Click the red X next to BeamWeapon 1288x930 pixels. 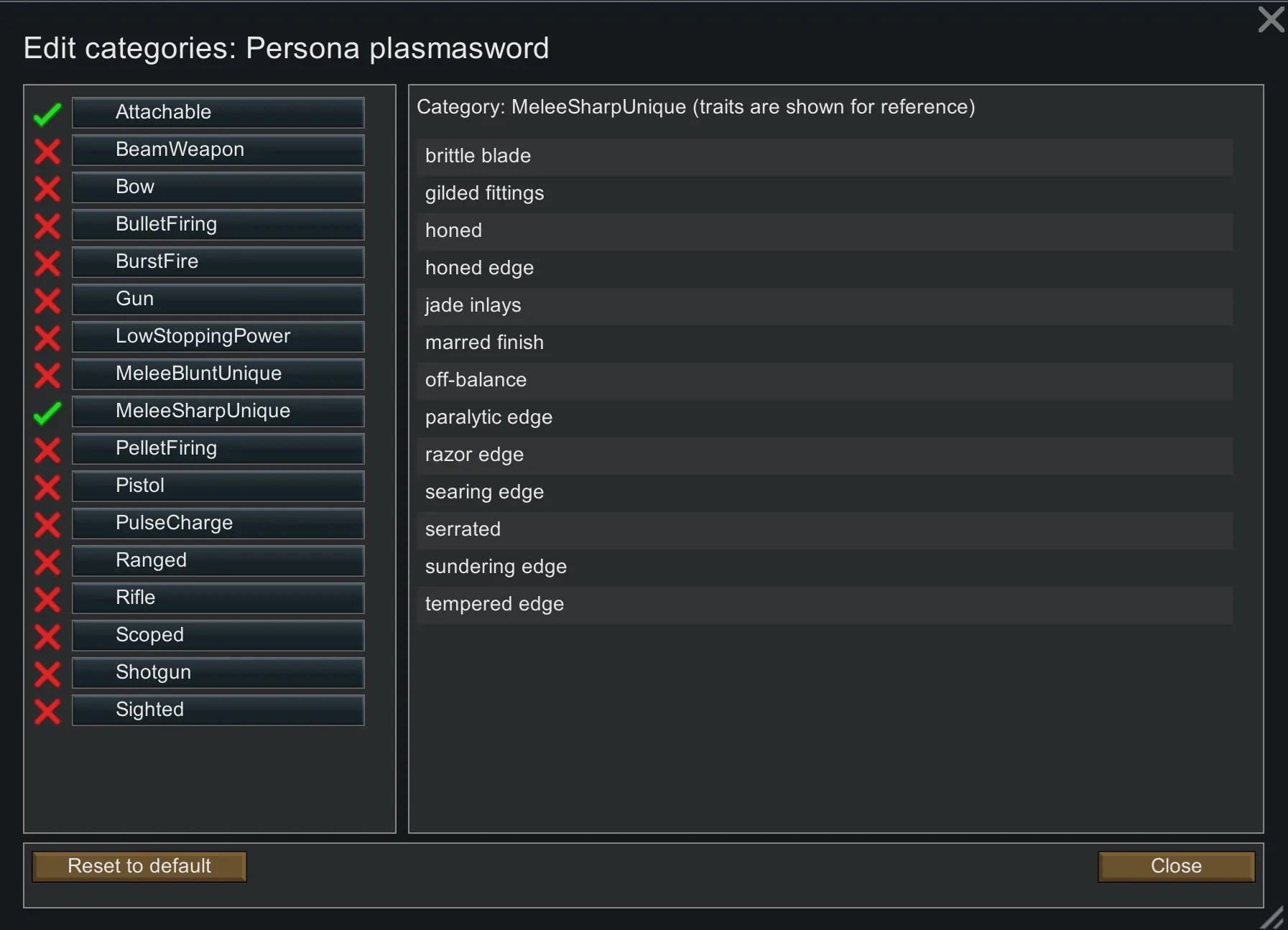pyautogui.click(x=47, y=151)
